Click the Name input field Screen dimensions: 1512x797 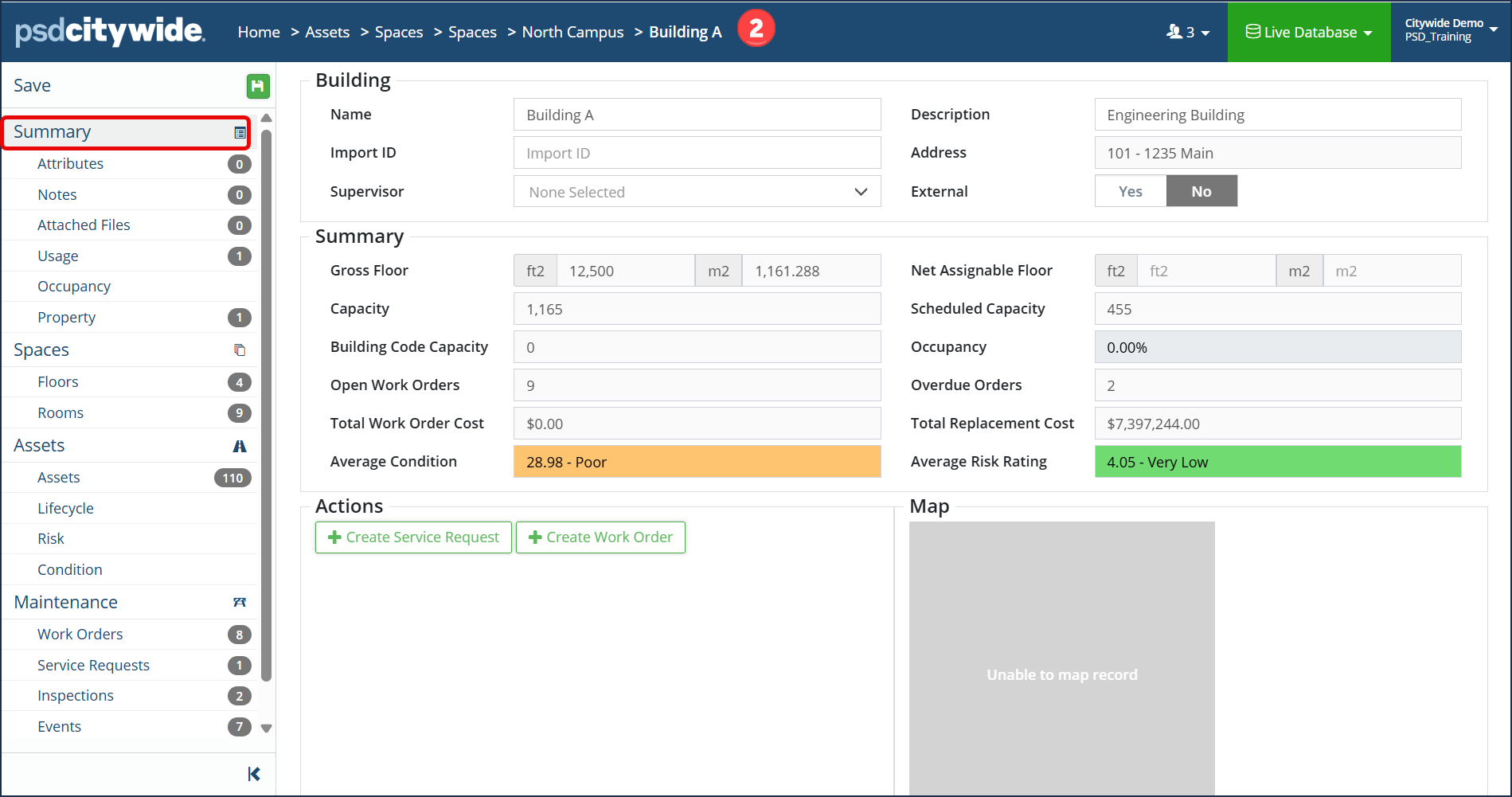click(697, 115)
